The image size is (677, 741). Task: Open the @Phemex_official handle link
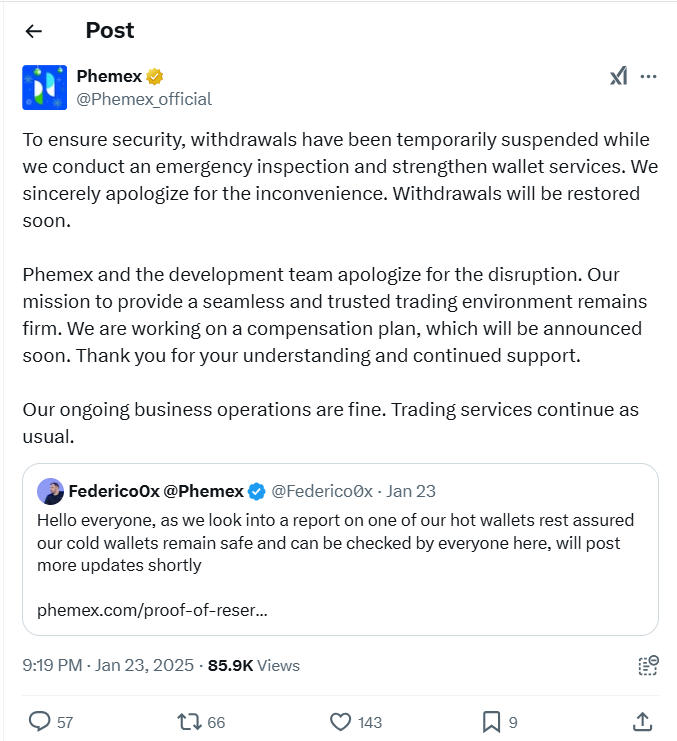click(x=144, y=99)
